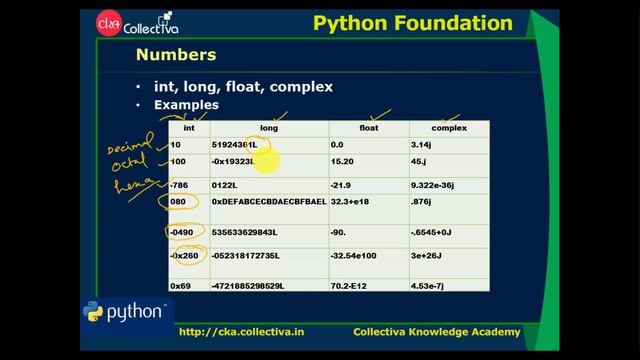Select the "int" table column header
This screenshot has height=360, width=640.
click(x=189, y=128)
